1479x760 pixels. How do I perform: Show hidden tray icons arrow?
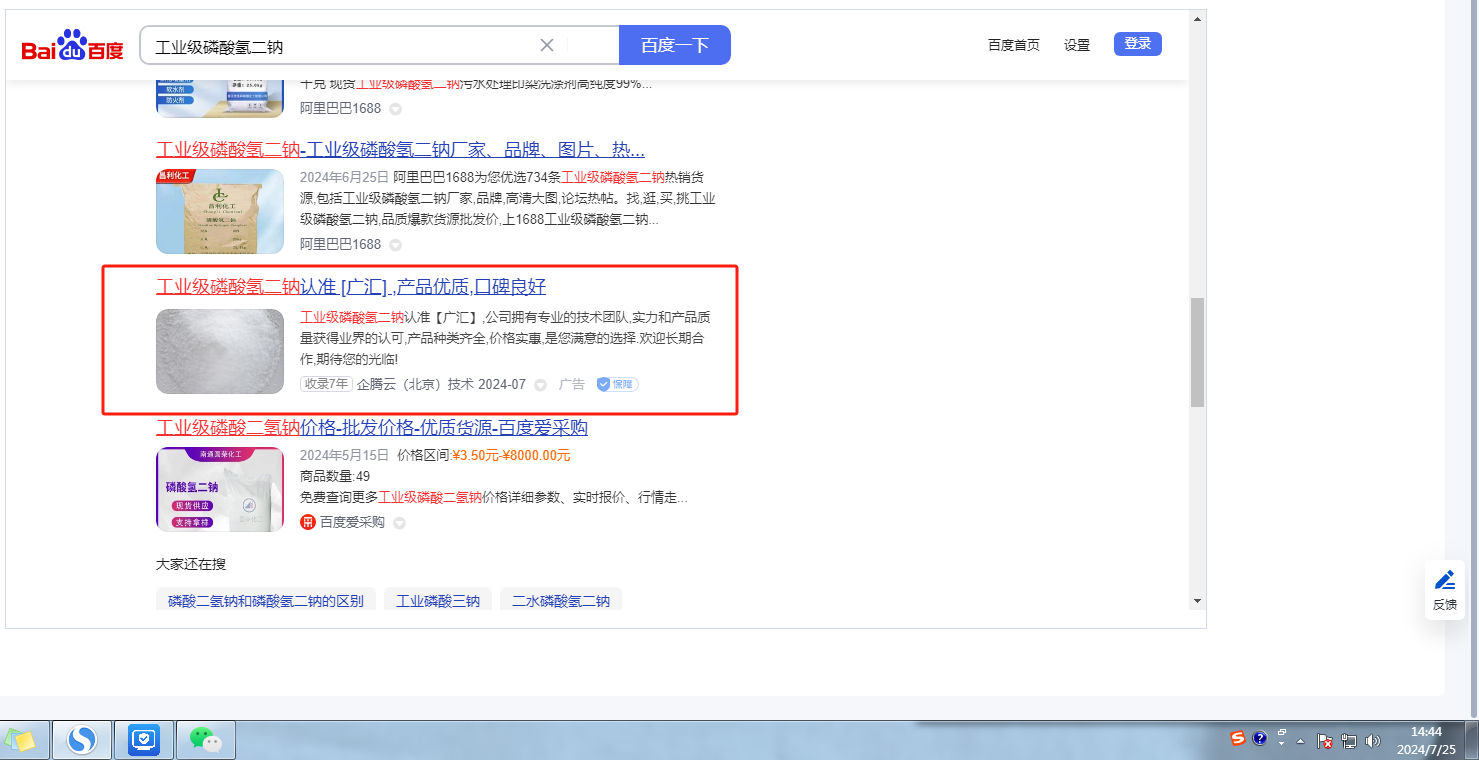pyautogui.click(x=1301, y=741)
